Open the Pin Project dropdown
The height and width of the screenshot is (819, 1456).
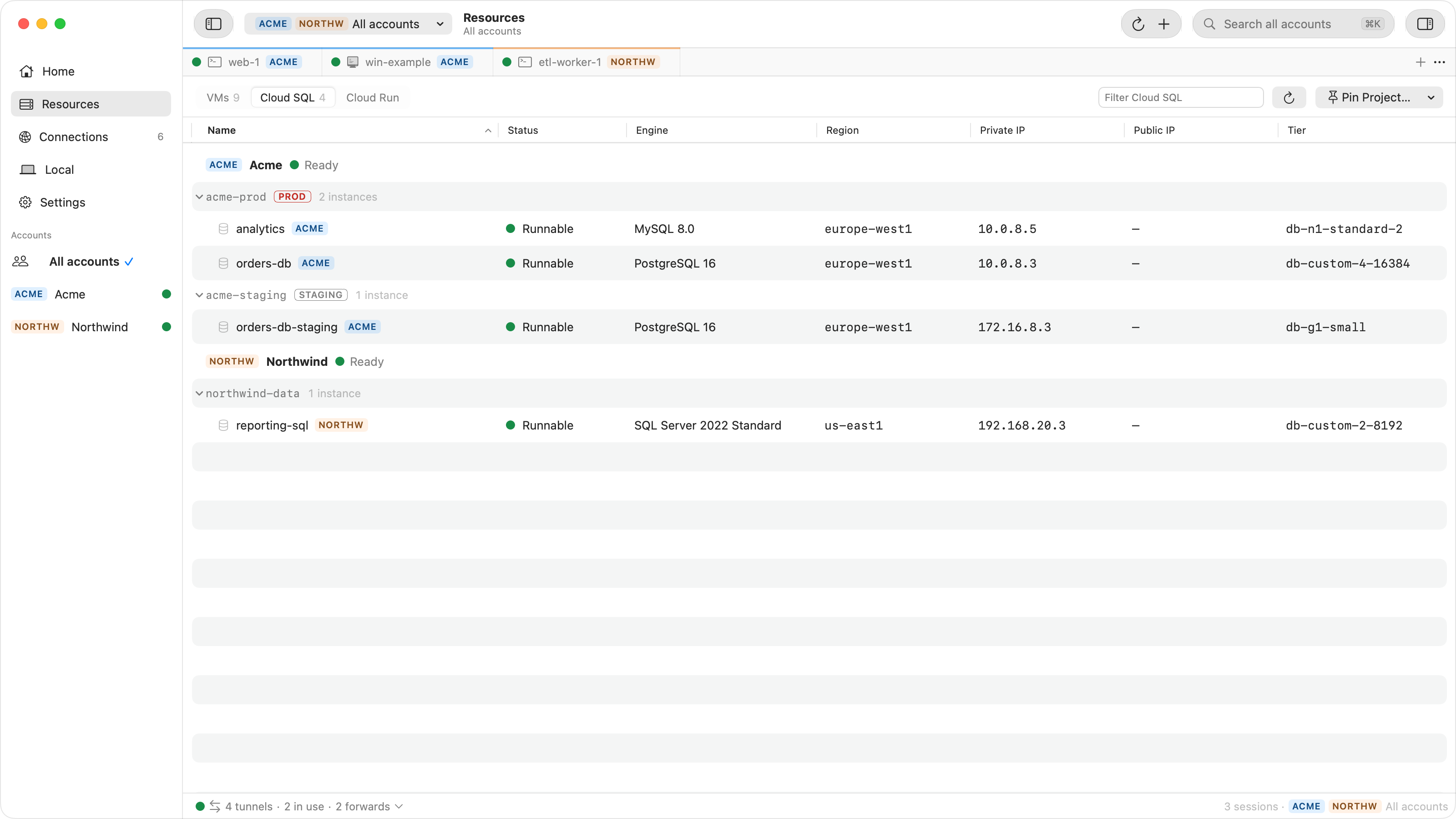(x=1379, y=98)
